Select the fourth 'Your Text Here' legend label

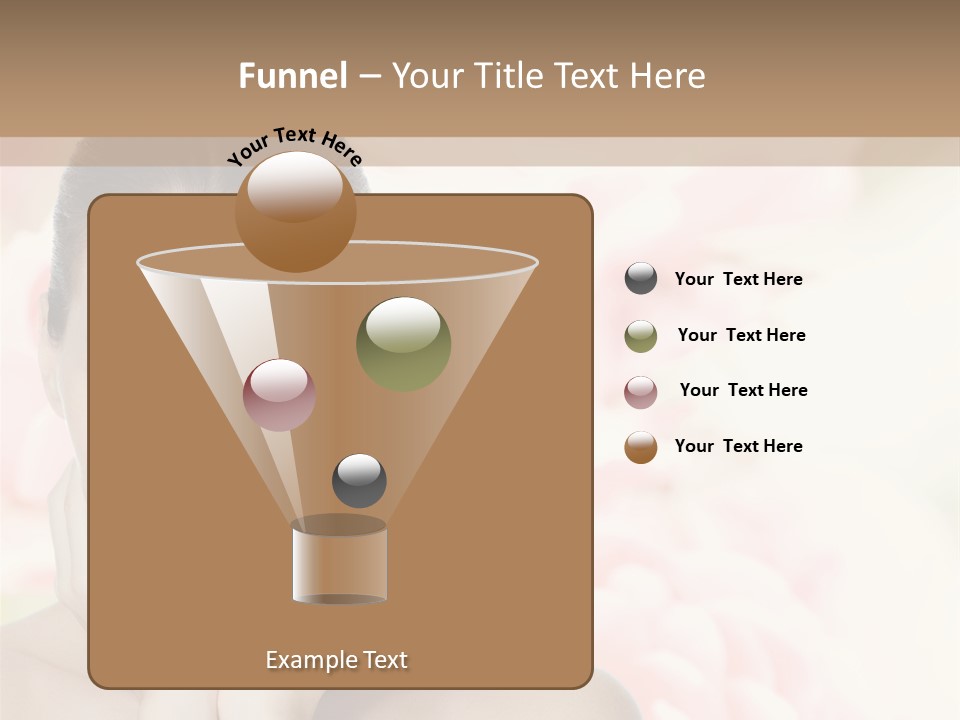738,446
